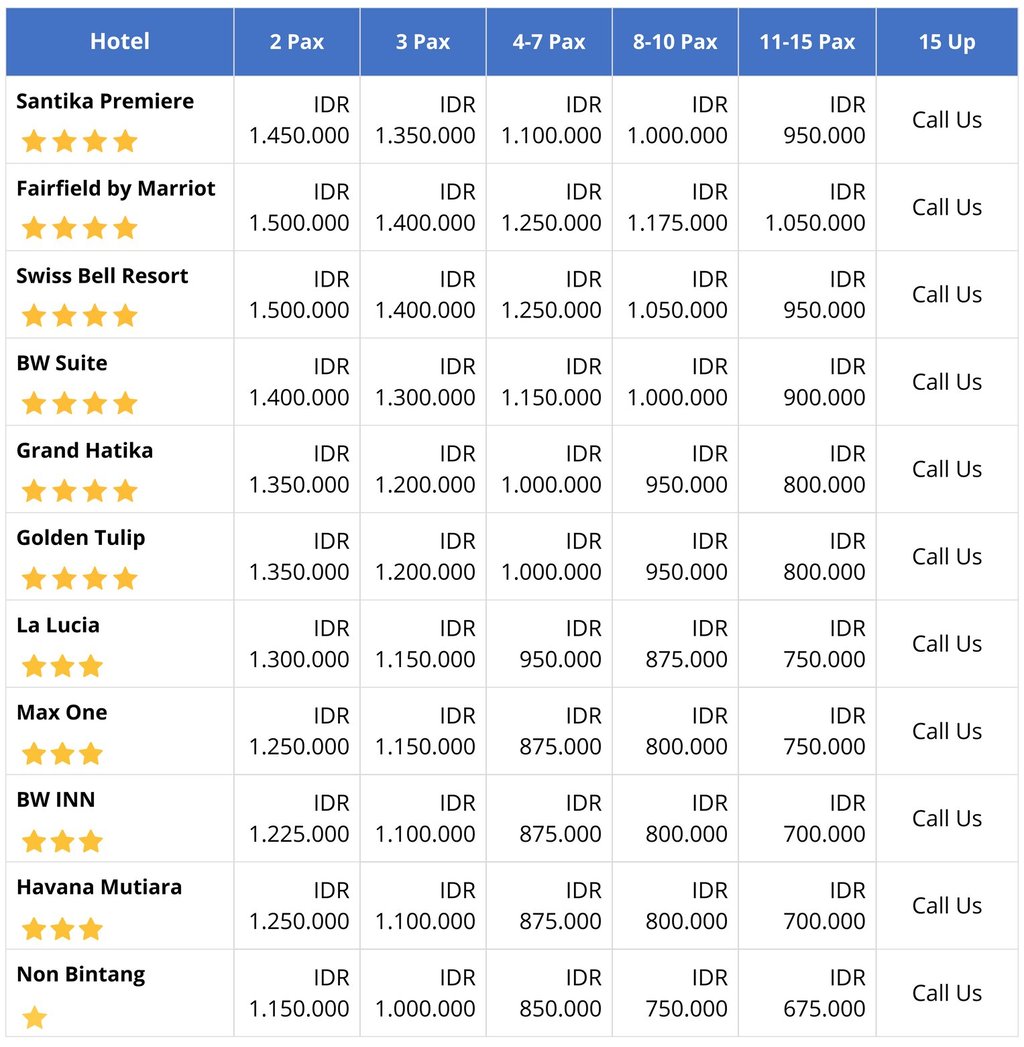Screen dimensions: 1024x1047
Task: Select BW Suite 4-7 Pax price 1.150.000
Action: [x=551, y=398]
